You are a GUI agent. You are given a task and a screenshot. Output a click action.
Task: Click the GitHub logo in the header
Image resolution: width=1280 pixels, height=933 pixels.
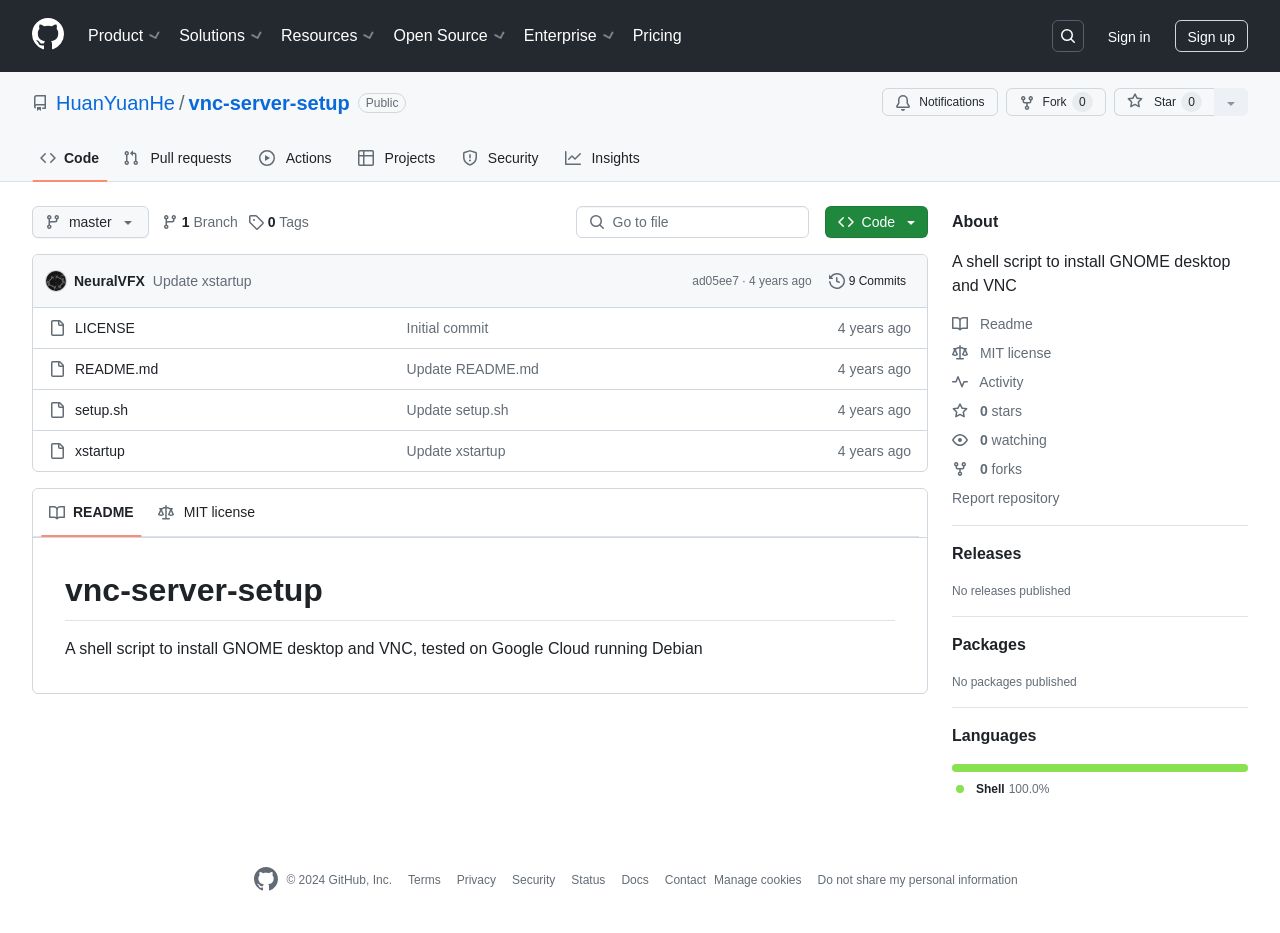48,35
